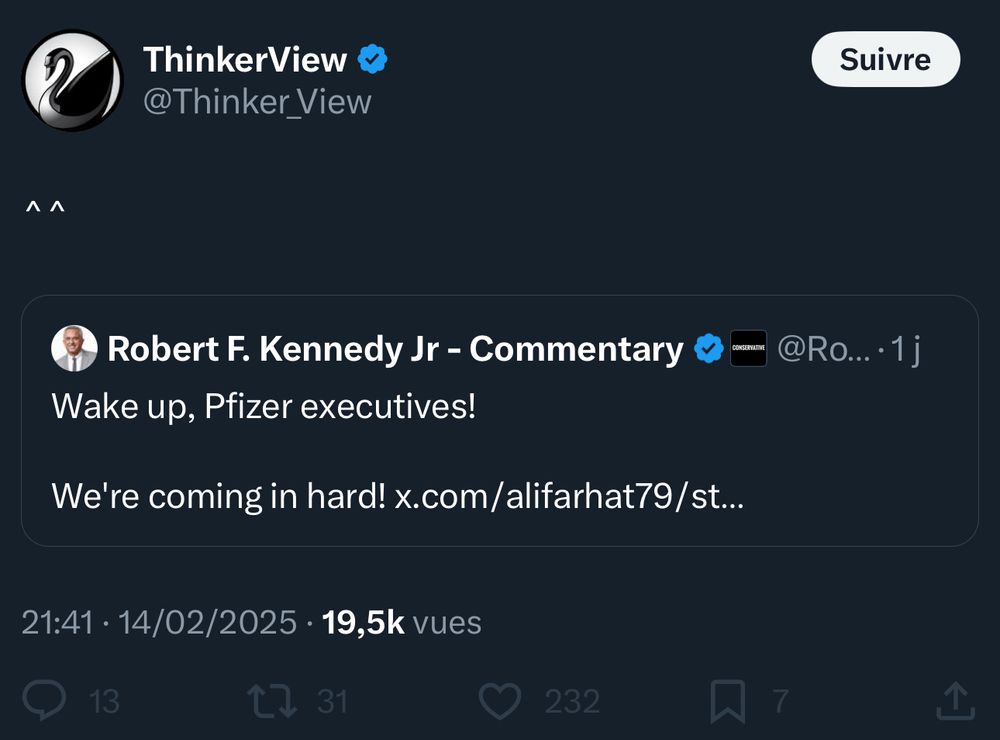Click the 21:41 · 14/02/2025 timestamp
Viewport: 1000px width, 740px height.
[159, 623]
